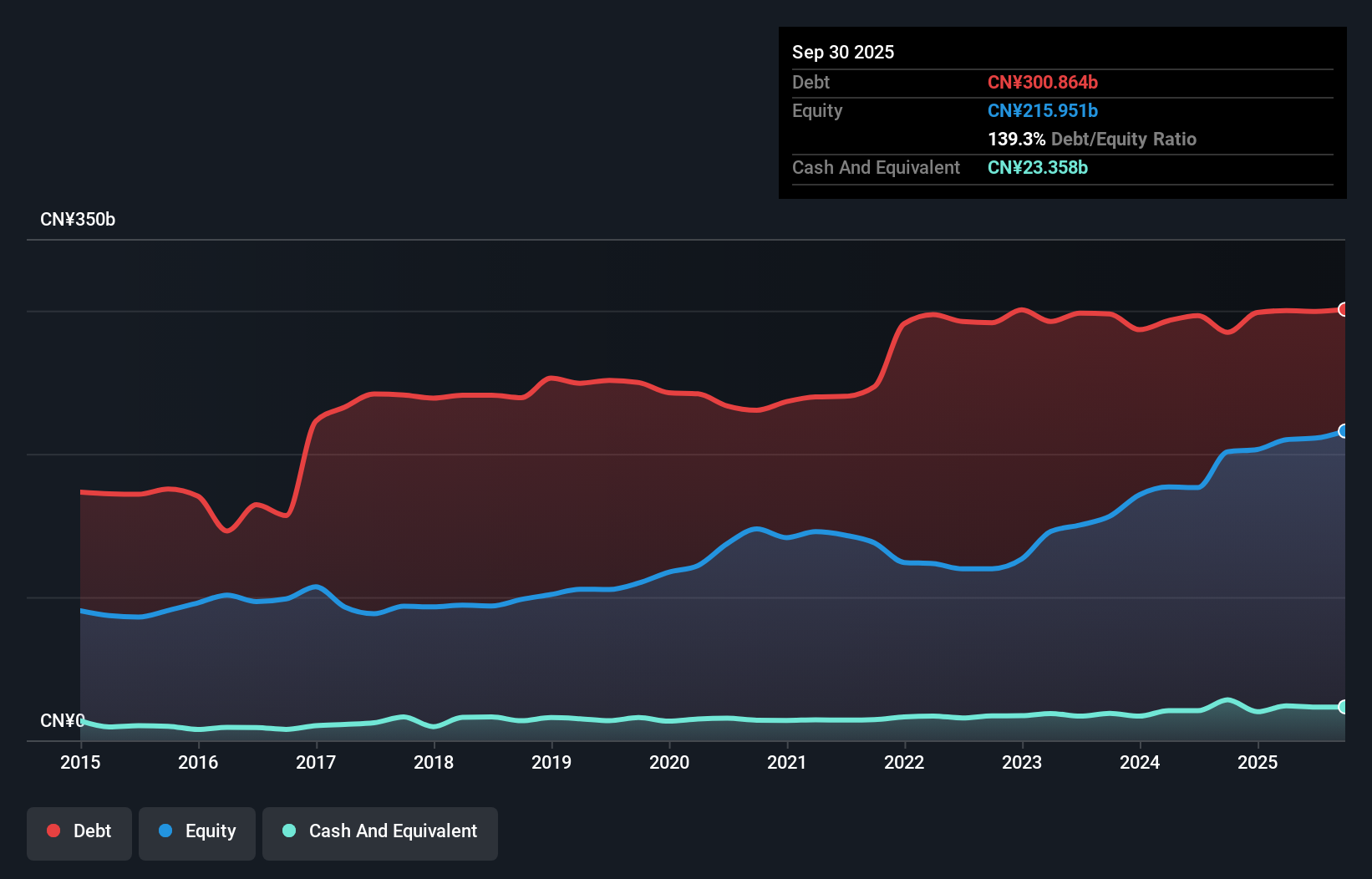This screenshot has width=1372, height=879.
Task: Click the red Debt legend dot
Action: 53,831
